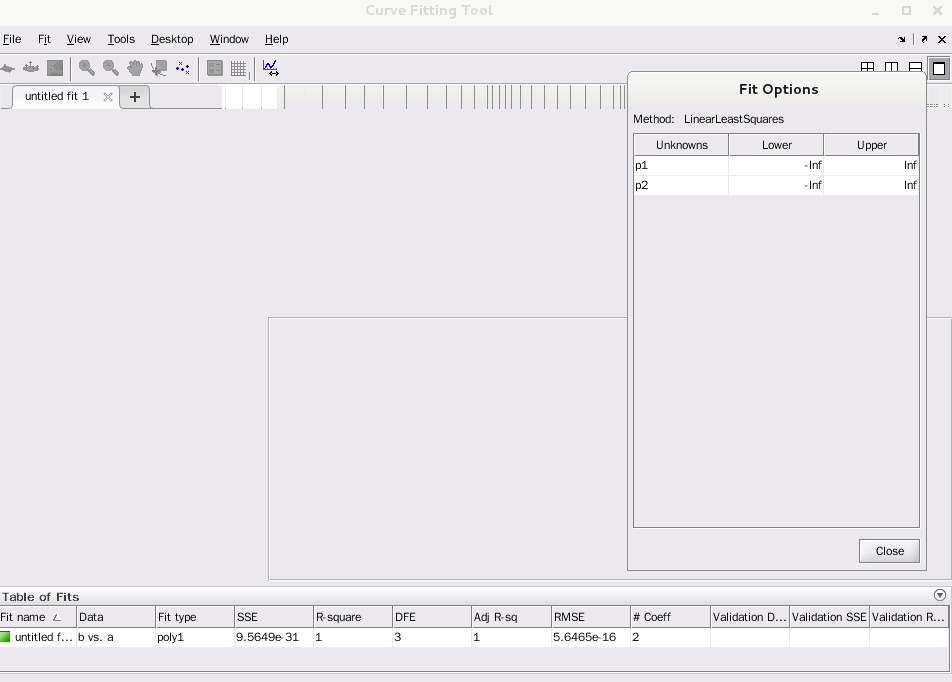
Task: Select the p2 unknown row
Action: pos(681,185)
